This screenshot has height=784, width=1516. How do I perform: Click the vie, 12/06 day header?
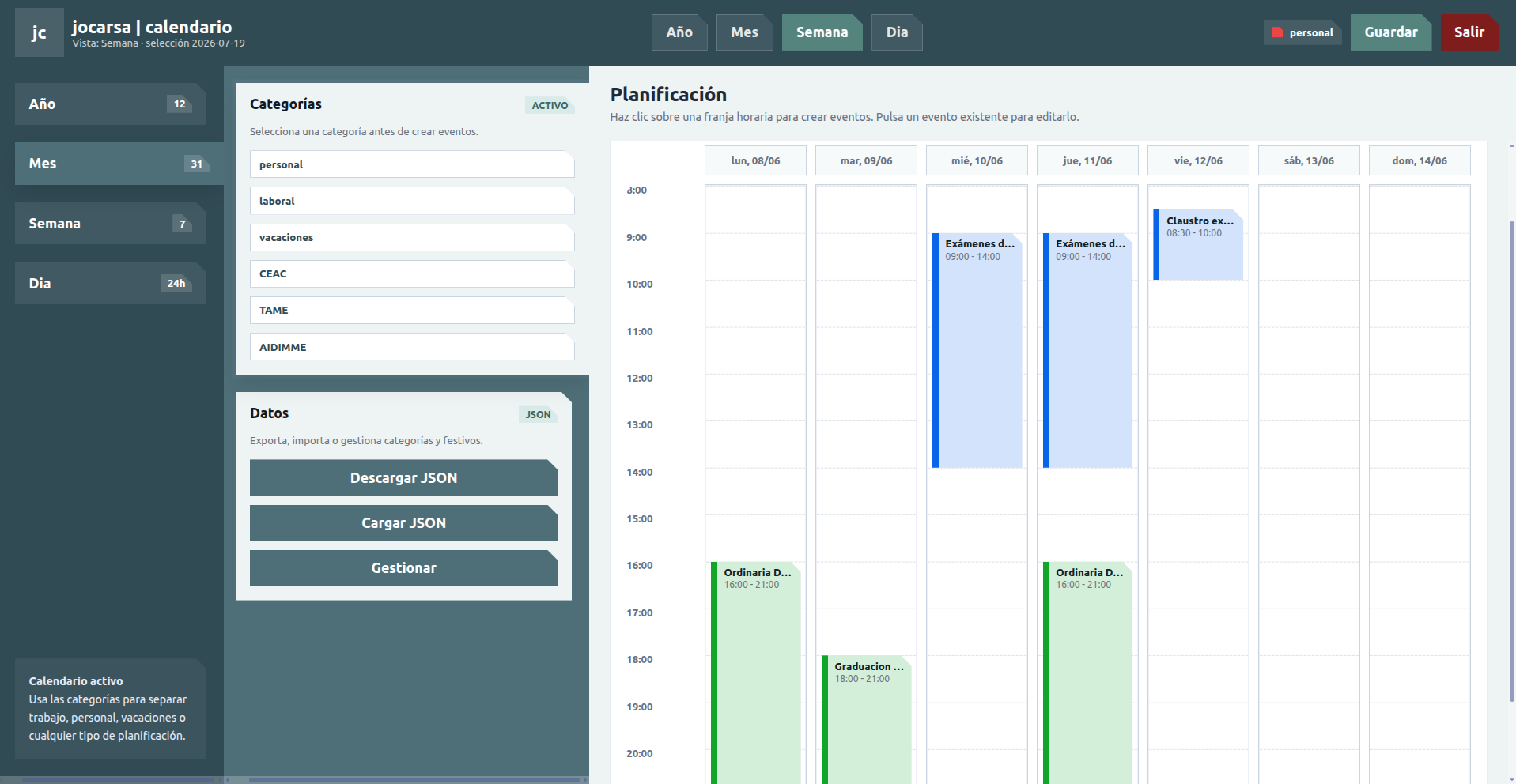tap(1198, 160)
